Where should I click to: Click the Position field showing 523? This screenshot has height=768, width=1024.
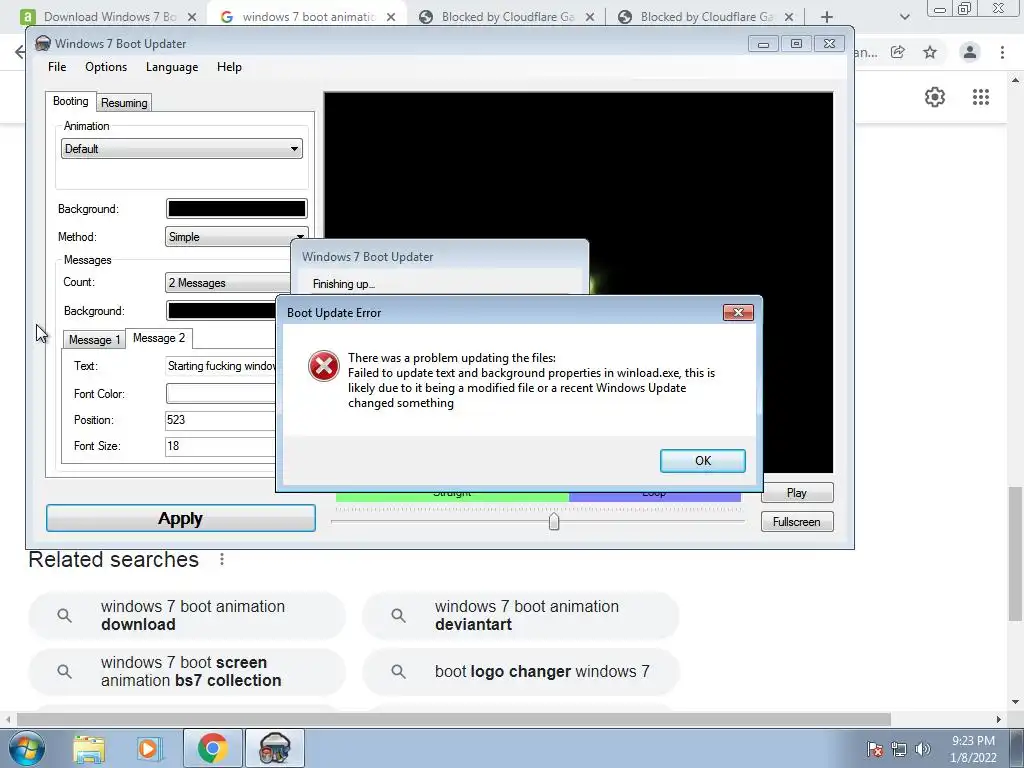coord(221,420)
